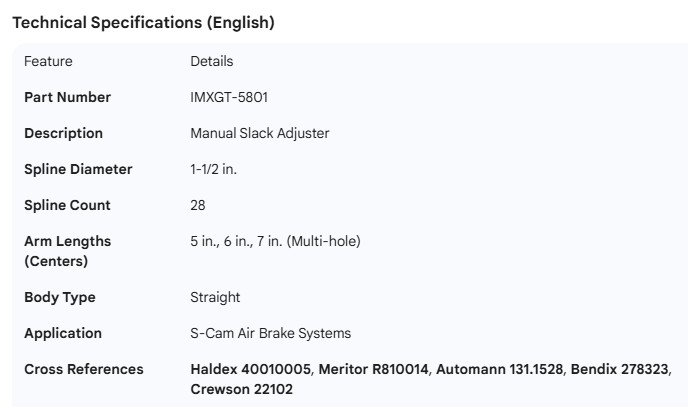Click the Straight body type value

click(215, 297)
